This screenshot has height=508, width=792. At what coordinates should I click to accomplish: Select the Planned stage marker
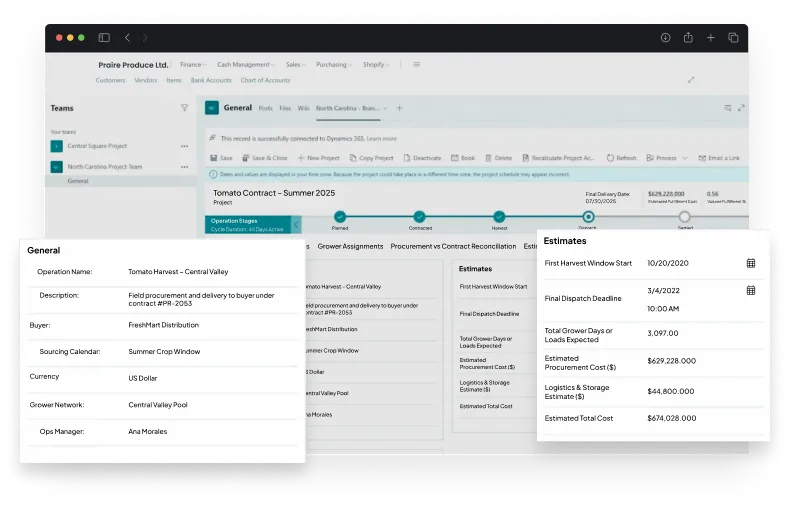pos(340,217)
